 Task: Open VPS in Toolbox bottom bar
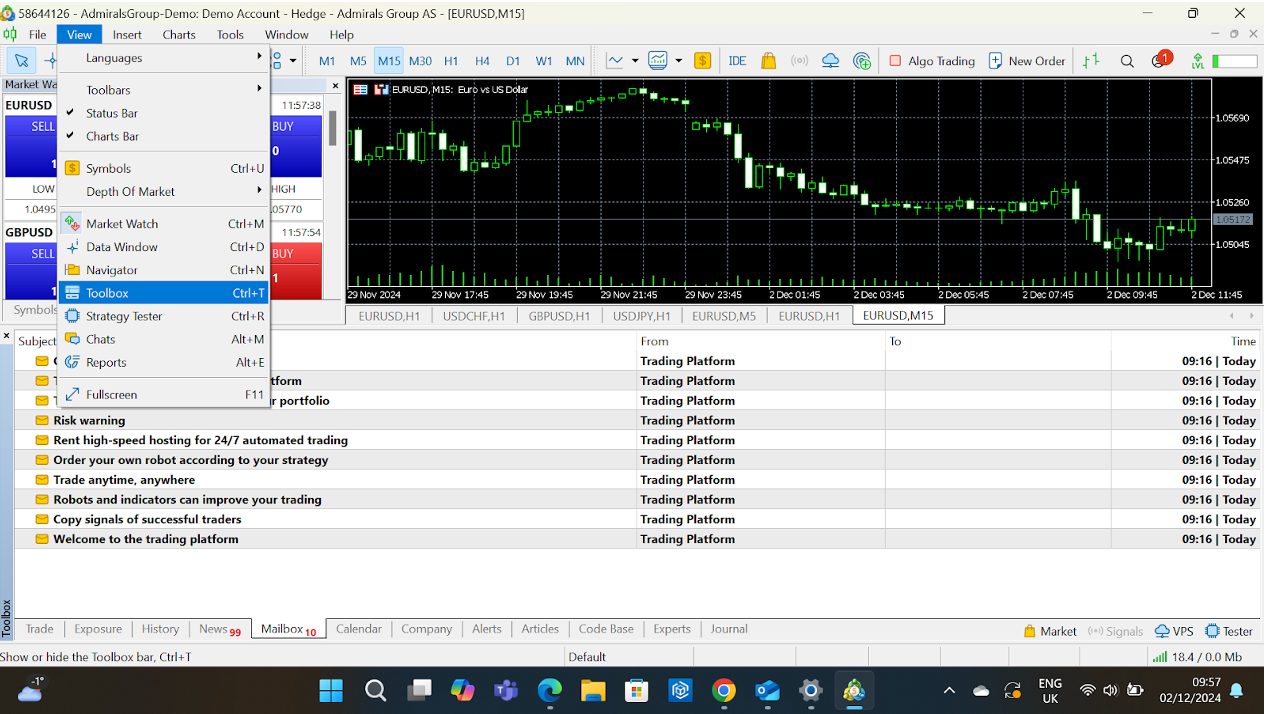pos(1174,631)
